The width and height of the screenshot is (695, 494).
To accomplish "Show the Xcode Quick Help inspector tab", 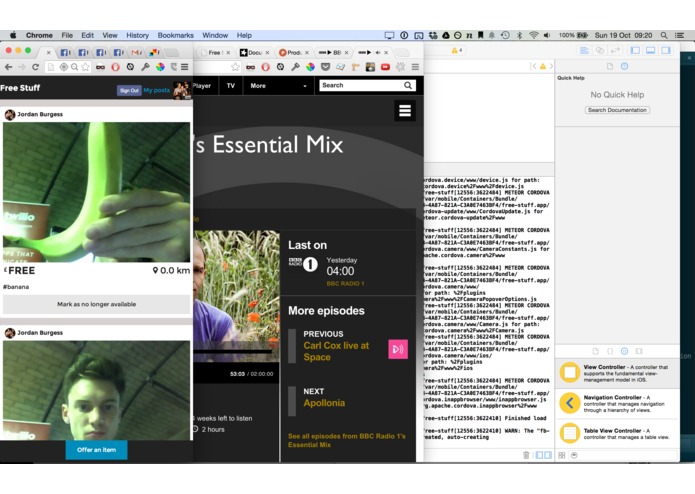I will (x=625, y=66).
